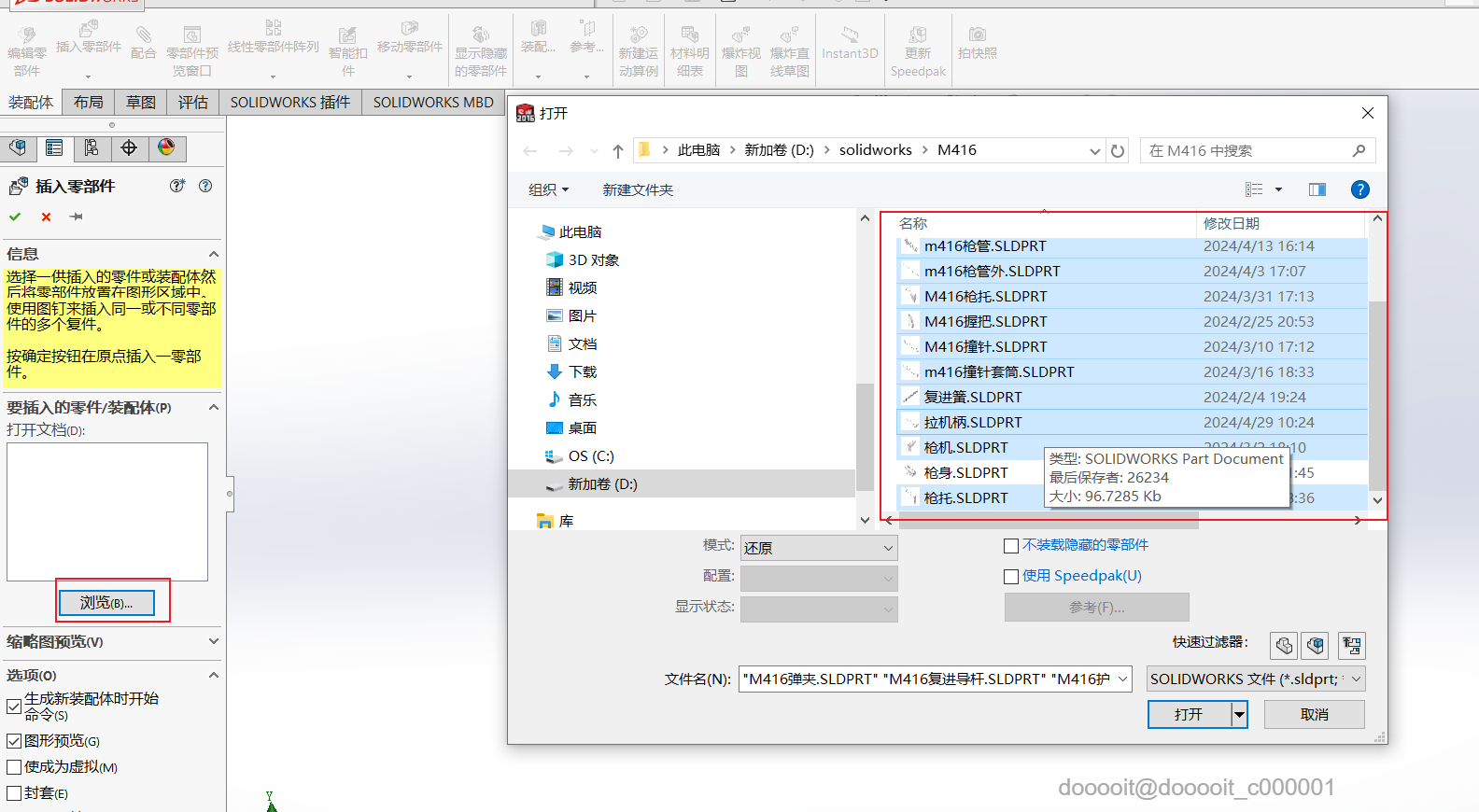Open the view options dropdown arrow
Screen dimensions: 1479x812
click(1278, 189)
